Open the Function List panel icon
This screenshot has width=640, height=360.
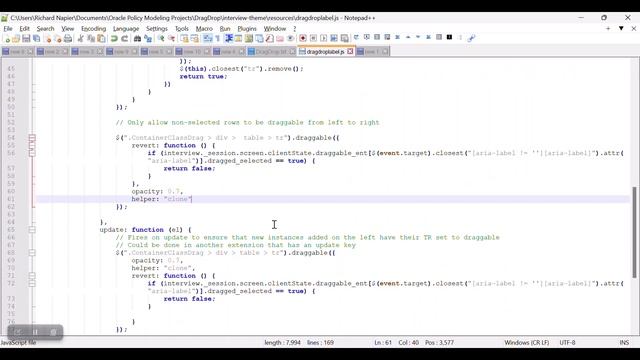(269, 38)
